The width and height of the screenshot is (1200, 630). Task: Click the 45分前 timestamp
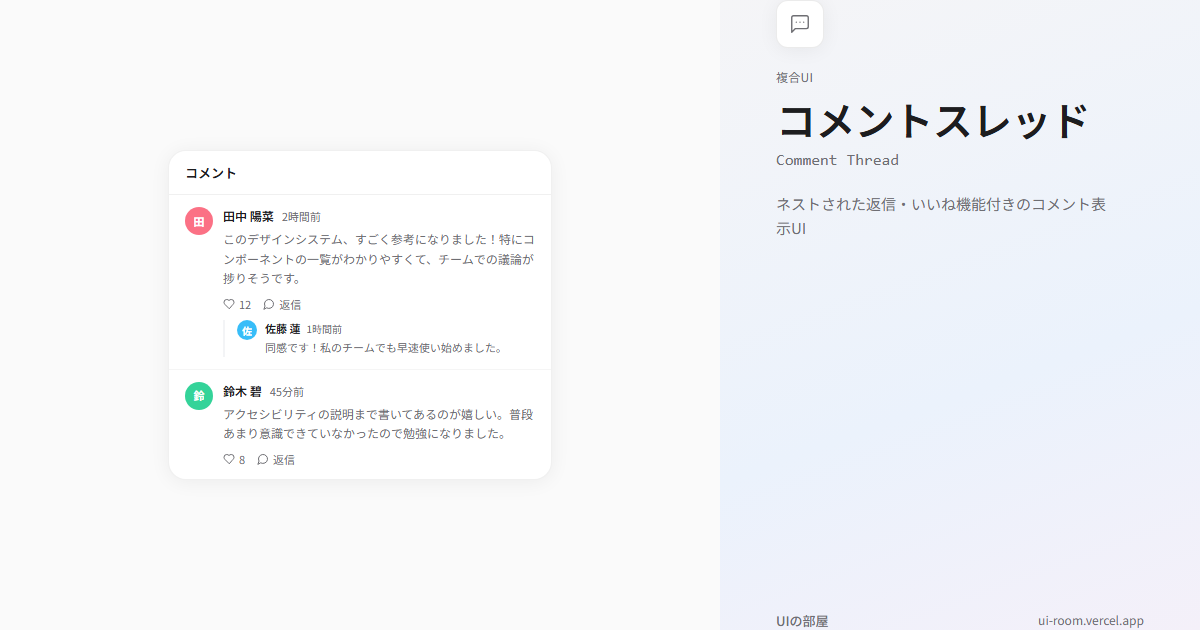click(x=287, y=392)
